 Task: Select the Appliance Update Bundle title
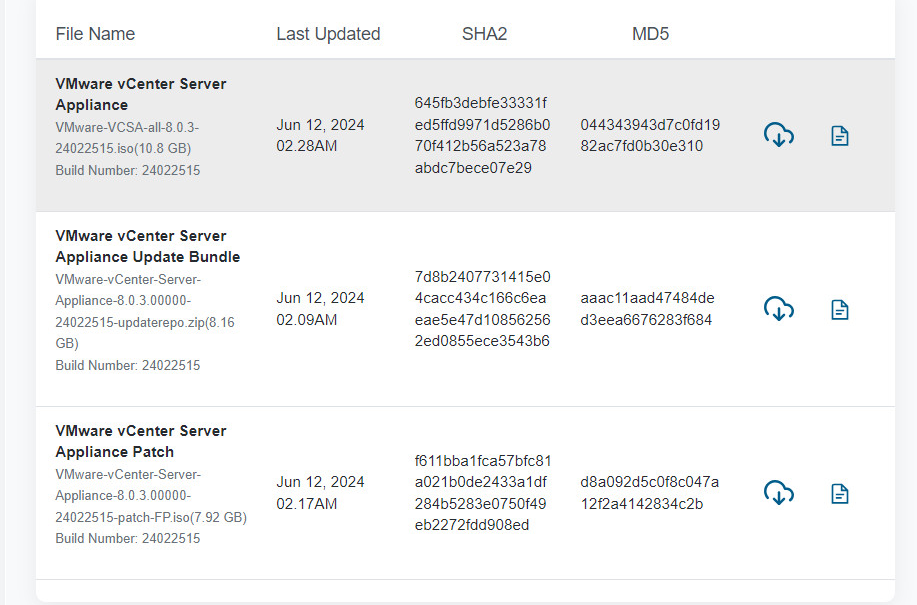tap(148, 246)
